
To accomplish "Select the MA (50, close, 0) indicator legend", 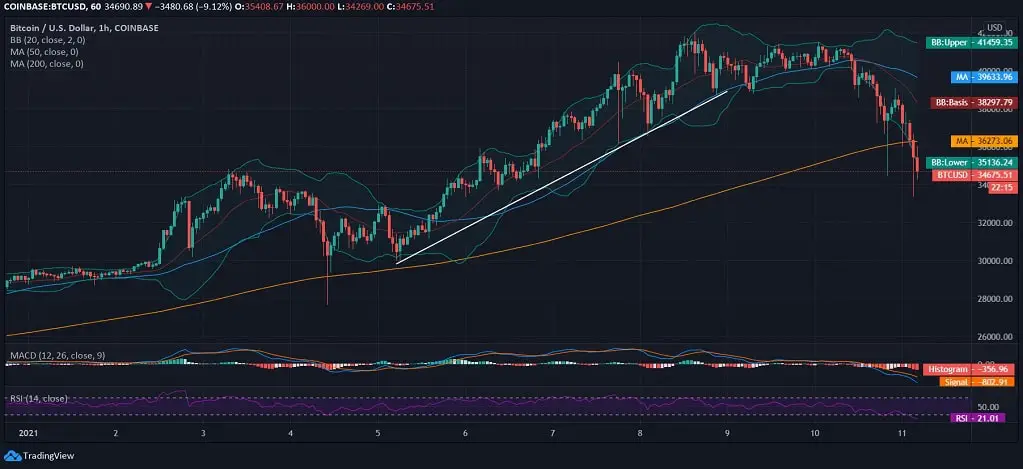I will click(x=46, y=52).
